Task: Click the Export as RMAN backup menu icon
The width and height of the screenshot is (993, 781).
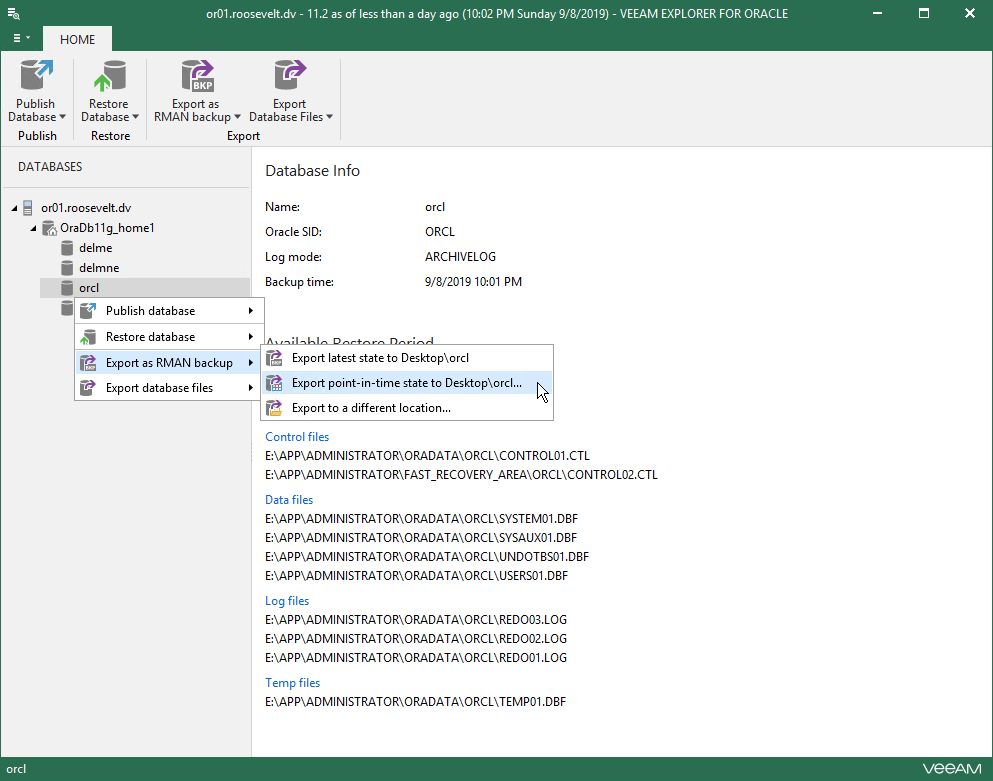Action: [88, 363]
